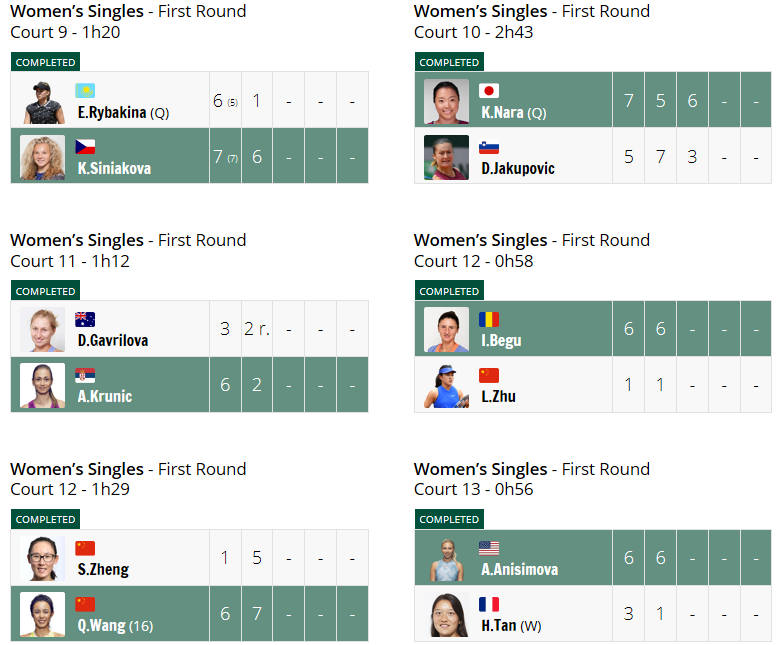The image size is (778, 645).
Task: Click the Romanian flag beside I.Begu
Action: pos(489,320)
